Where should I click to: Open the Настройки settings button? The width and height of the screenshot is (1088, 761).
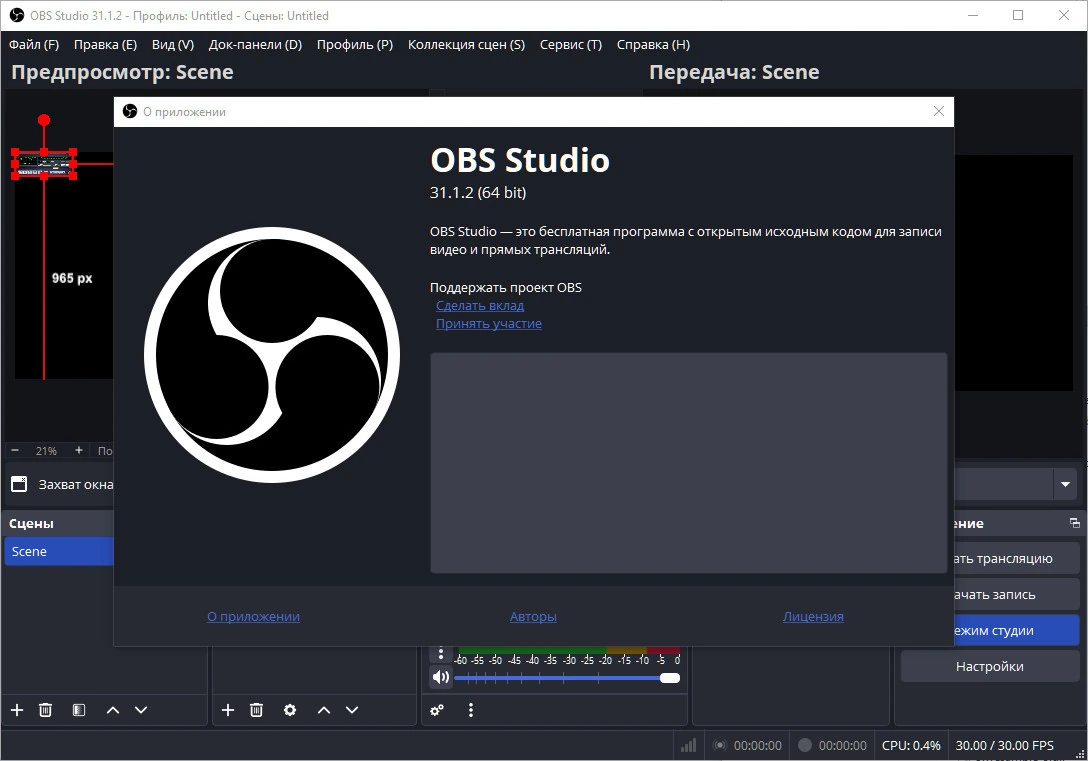[x=989, y=667]
